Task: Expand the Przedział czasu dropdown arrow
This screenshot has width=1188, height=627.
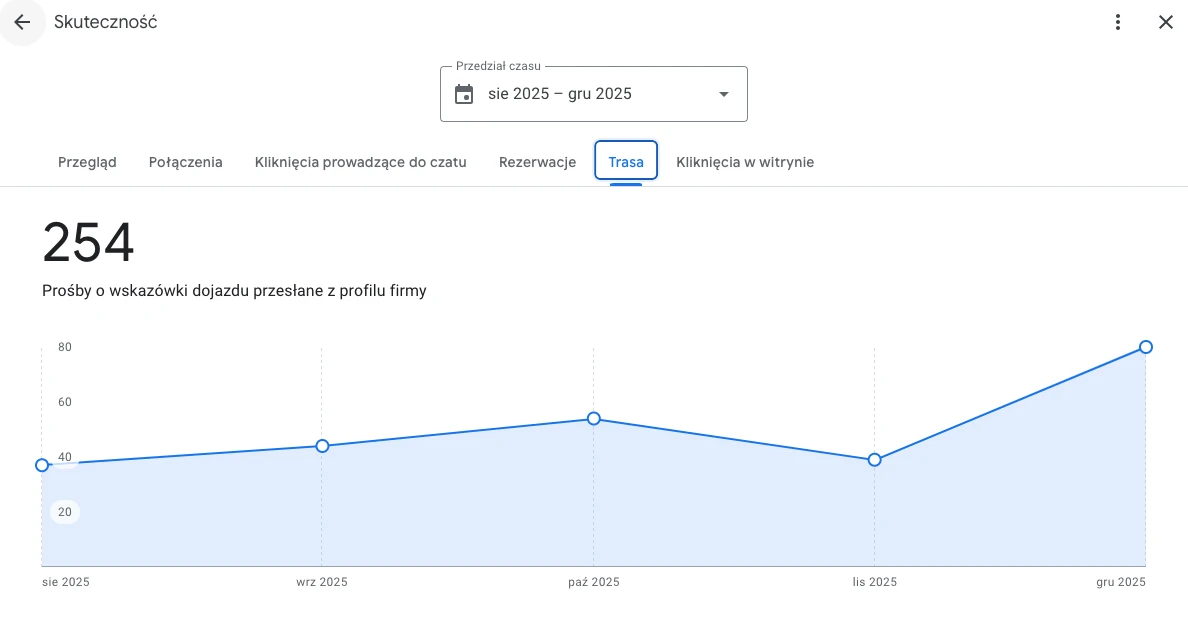Action: tap(724, 94)
